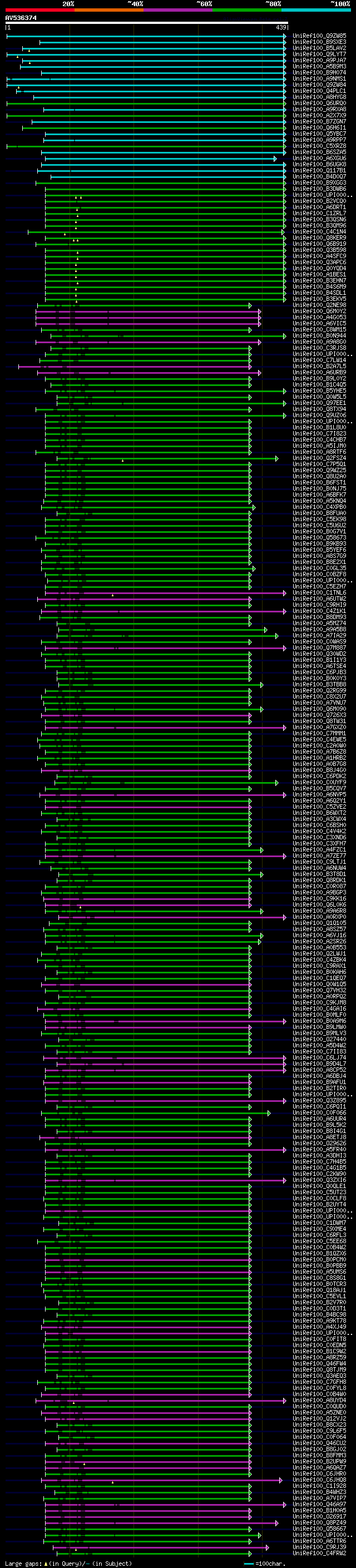Click the UniRef100_B5YHE5 label

[319, 391]
